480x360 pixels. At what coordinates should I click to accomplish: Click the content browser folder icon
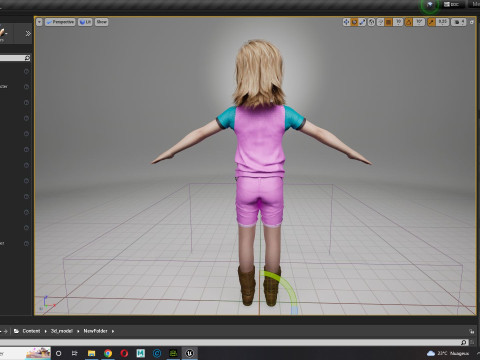coord(16,331)
